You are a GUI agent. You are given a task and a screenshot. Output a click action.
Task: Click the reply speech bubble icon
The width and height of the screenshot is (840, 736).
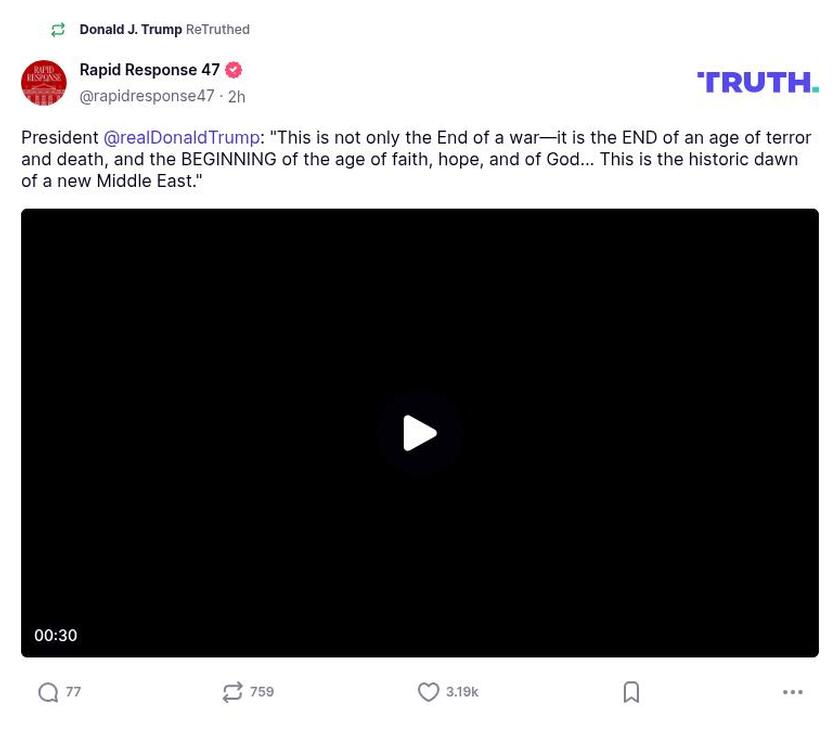coord(48,692)
